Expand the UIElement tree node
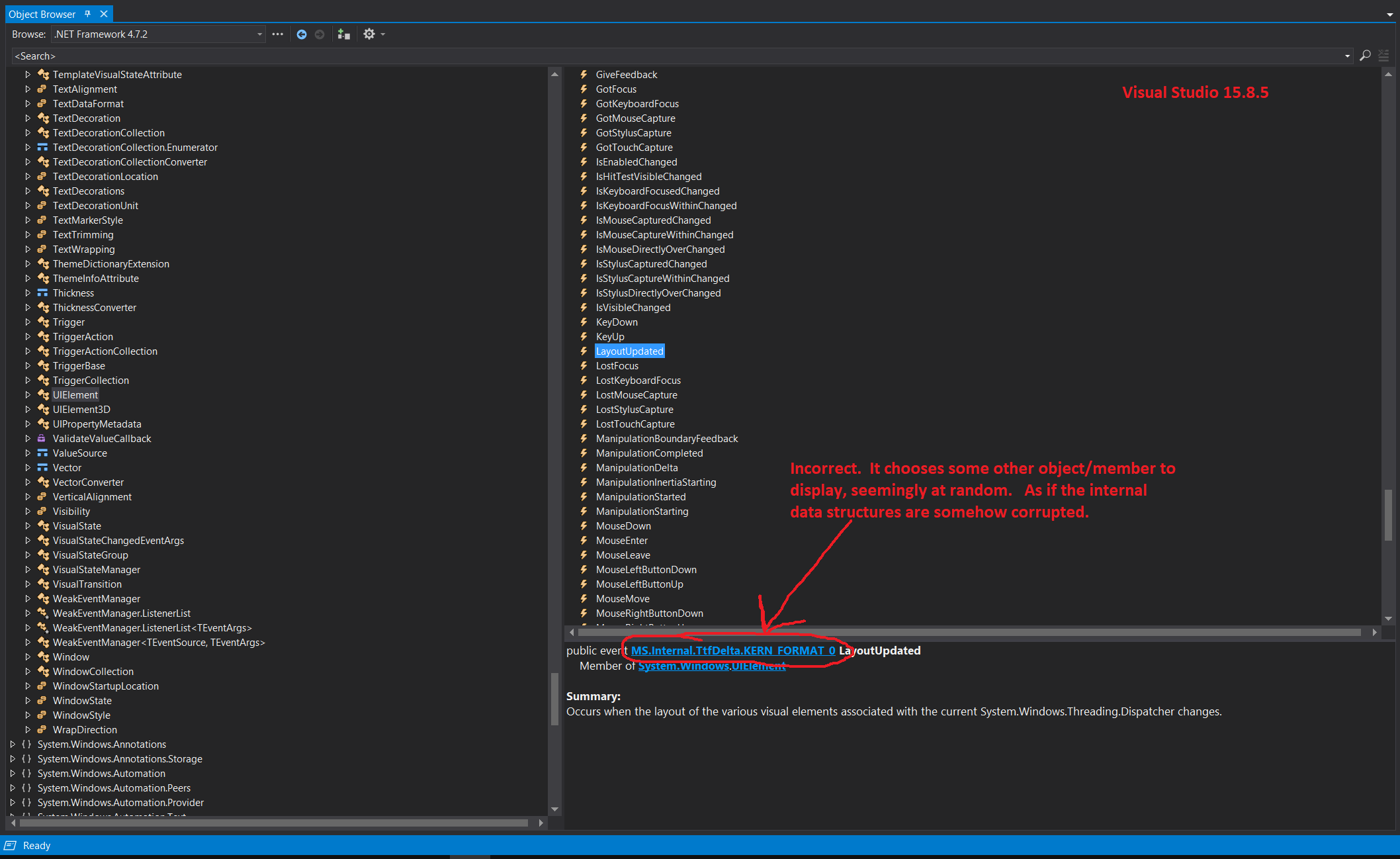Screen dimensions: 1400x859 tap(28, 394)
